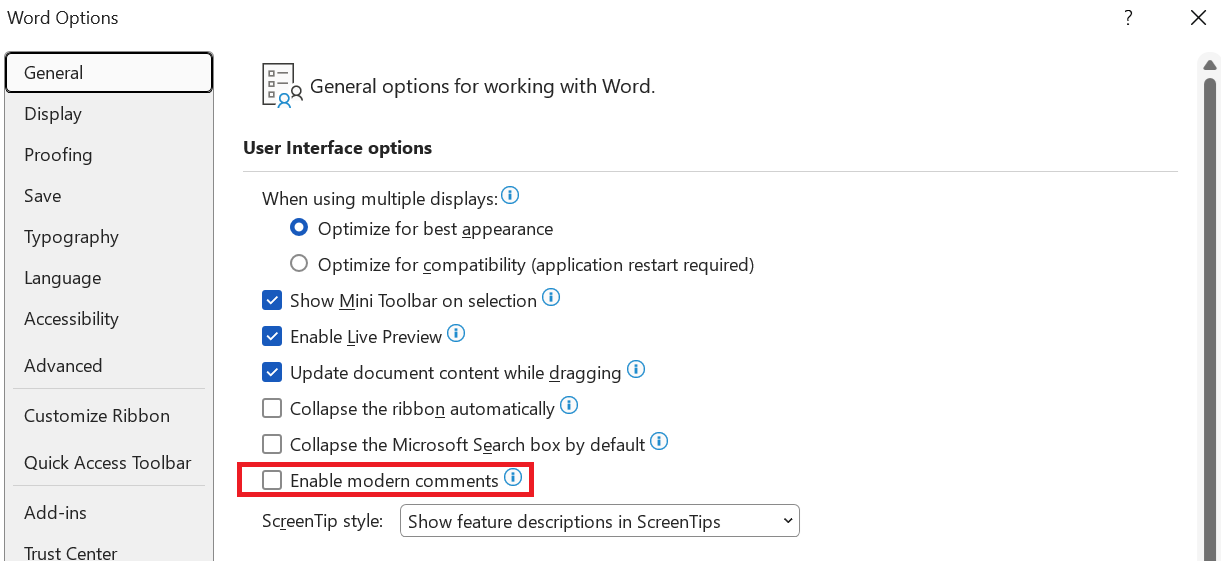Click the Help question mark icon
Viewport: 1221px width, 561px height.
1128,18
